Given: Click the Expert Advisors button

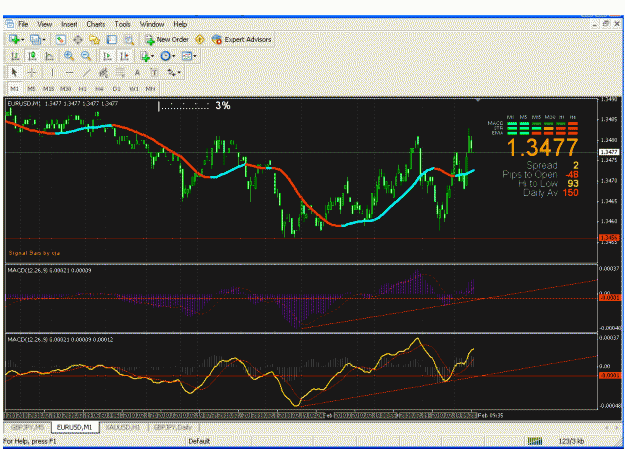Looking at the screenshot, I should [x=242, y=39].
